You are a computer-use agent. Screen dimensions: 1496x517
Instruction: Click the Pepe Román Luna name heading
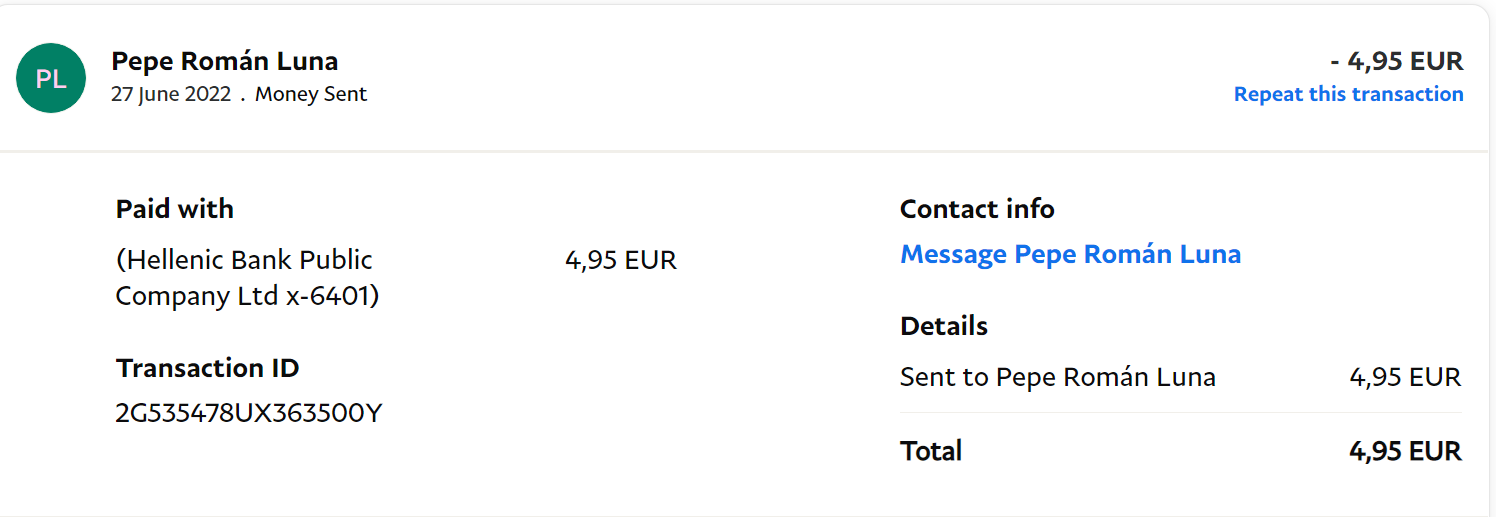(x=224, y=61)
